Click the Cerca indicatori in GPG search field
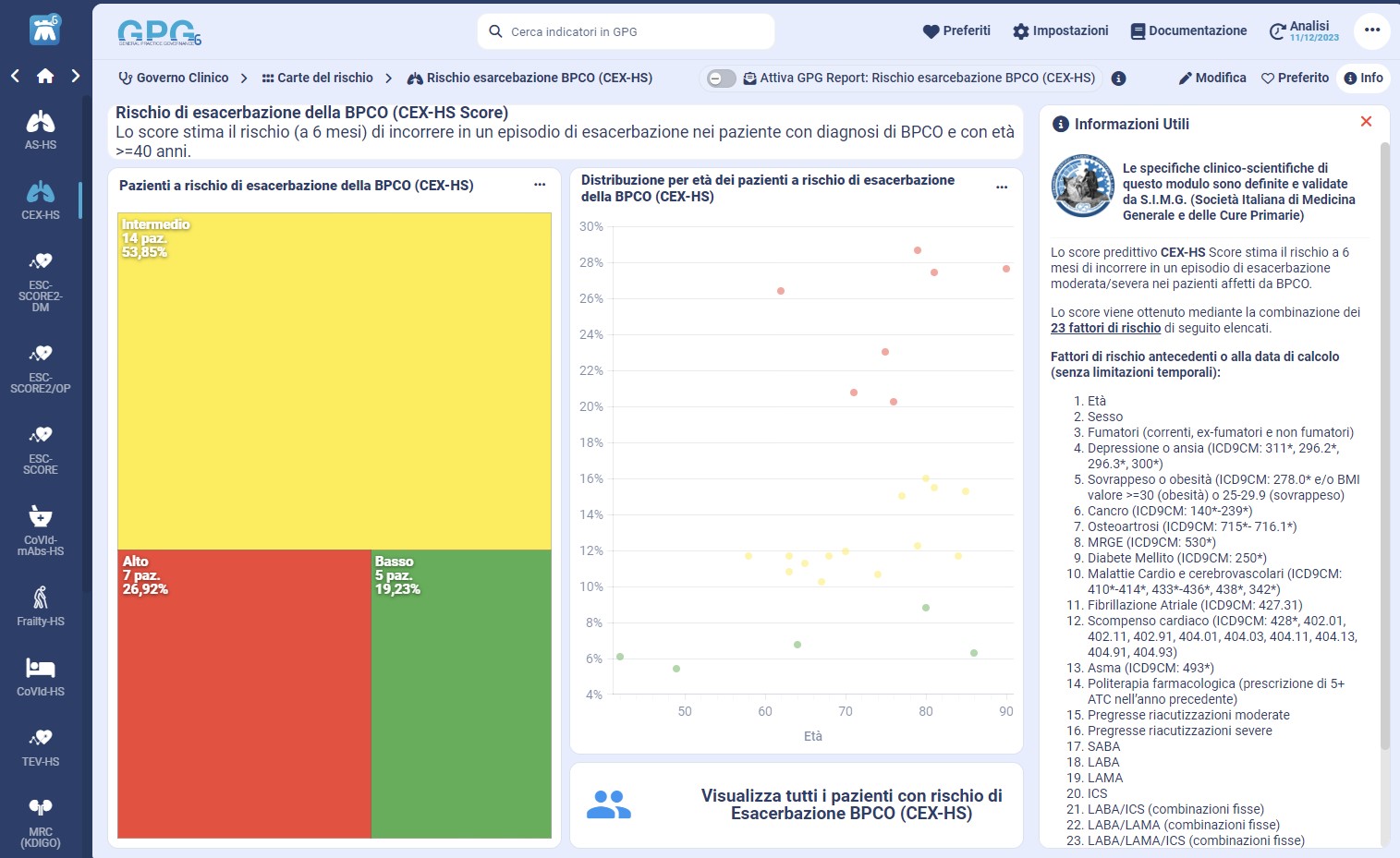 [x=627, y=31]
